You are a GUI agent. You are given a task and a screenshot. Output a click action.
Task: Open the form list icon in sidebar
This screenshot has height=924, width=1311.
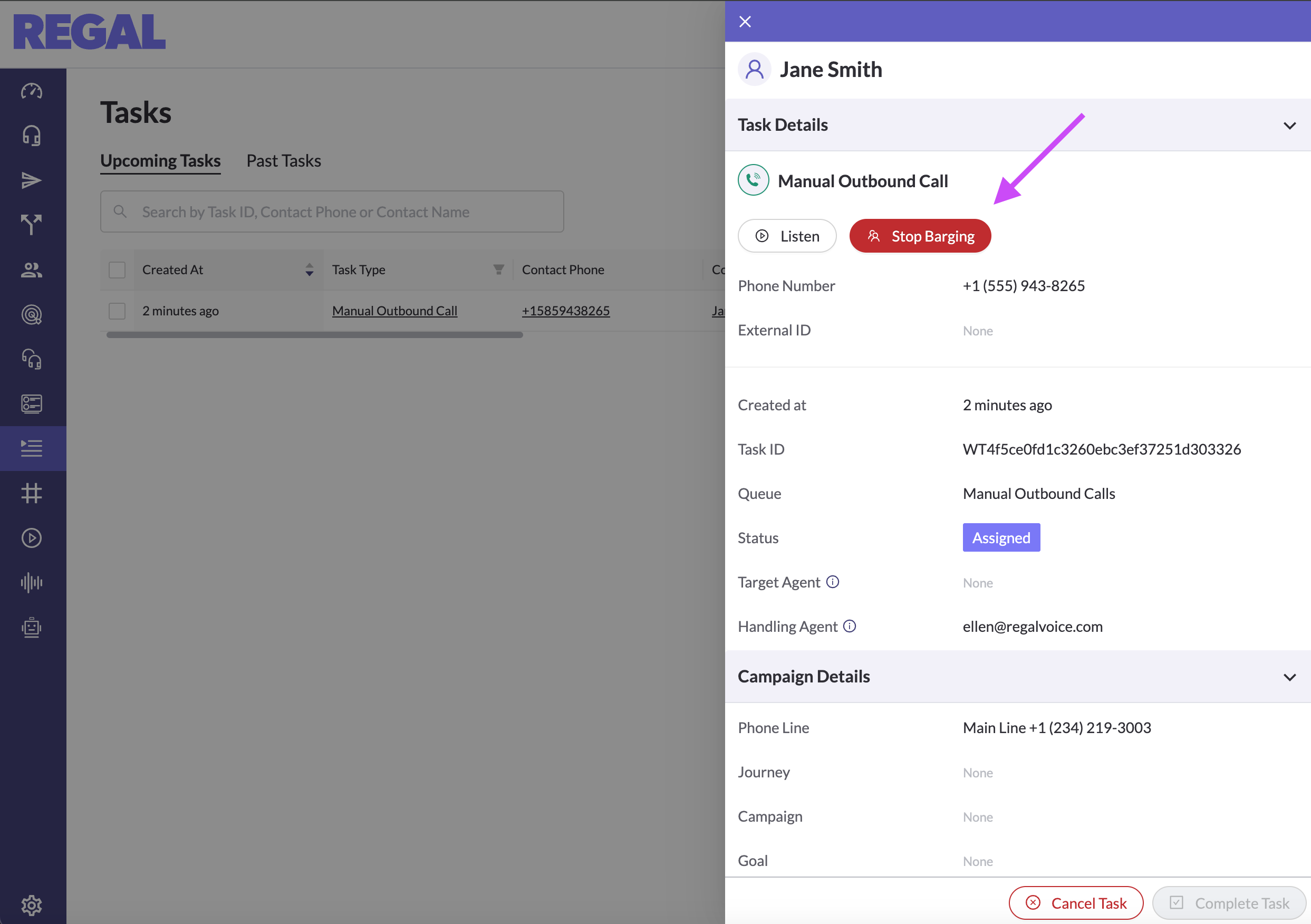tap(32, 404)
